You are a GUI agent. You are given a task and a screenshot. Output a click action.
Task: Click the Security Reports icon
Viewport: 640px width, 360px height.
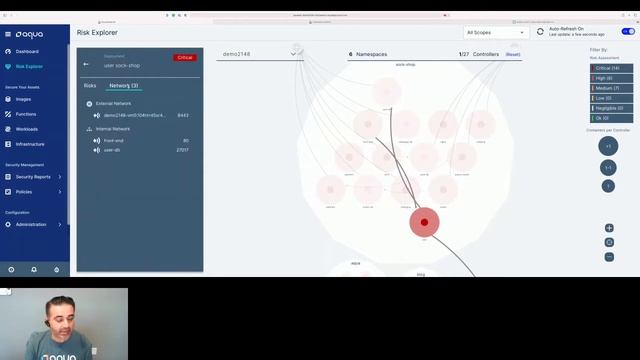[x=8, y=177]
